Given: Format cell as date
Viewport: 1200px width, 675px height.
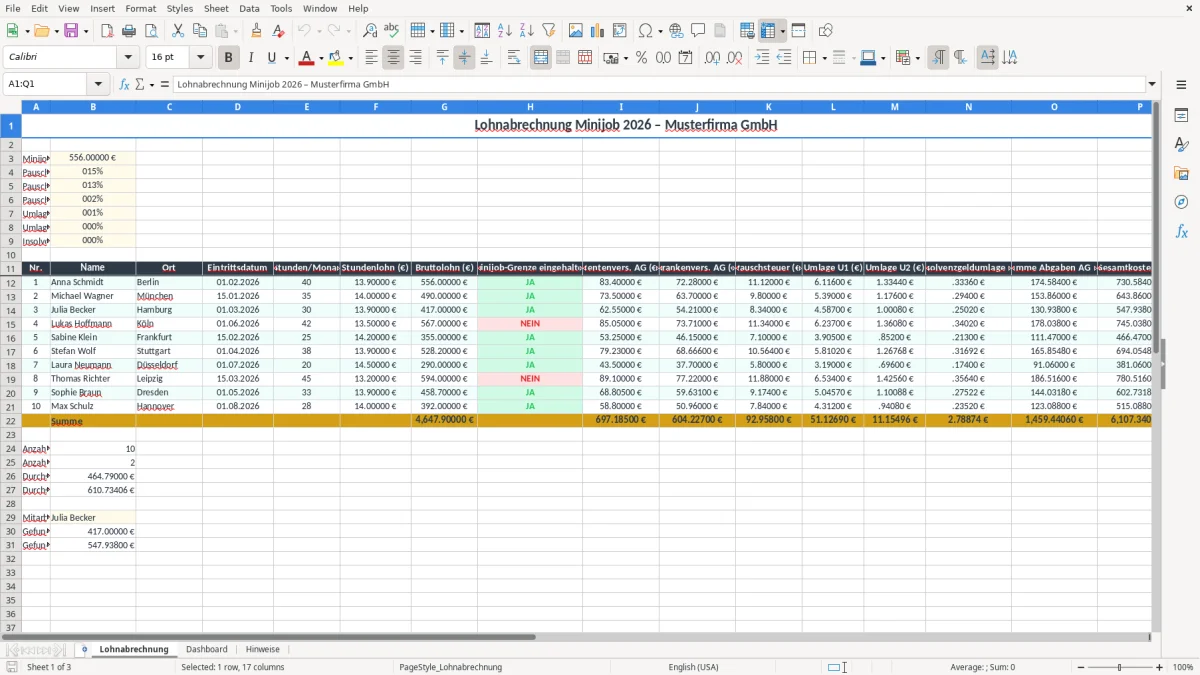Looking at the screenshot, I should click(685, 58).
